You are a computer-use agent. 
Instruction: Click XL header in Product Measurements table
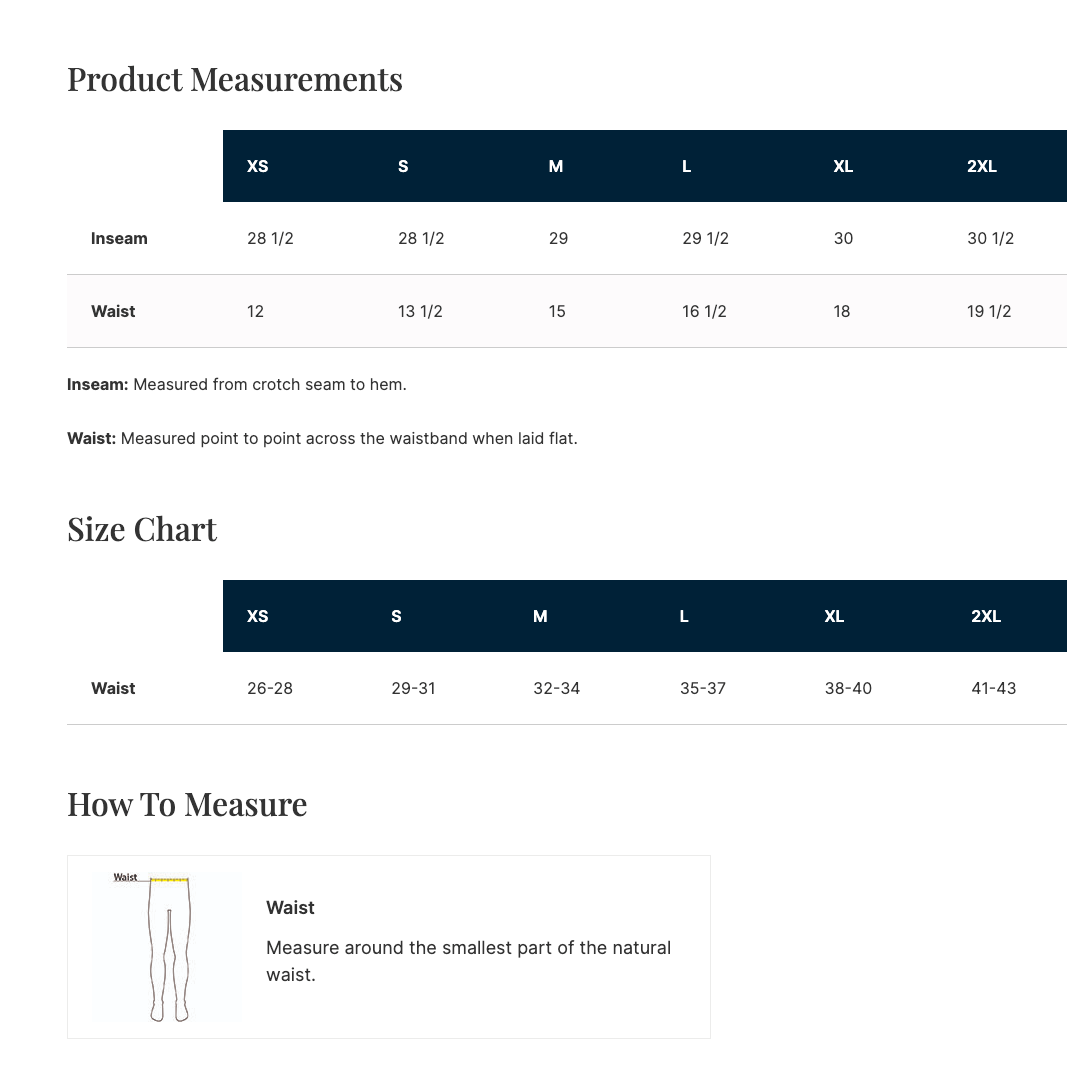(x=843, y=166)
